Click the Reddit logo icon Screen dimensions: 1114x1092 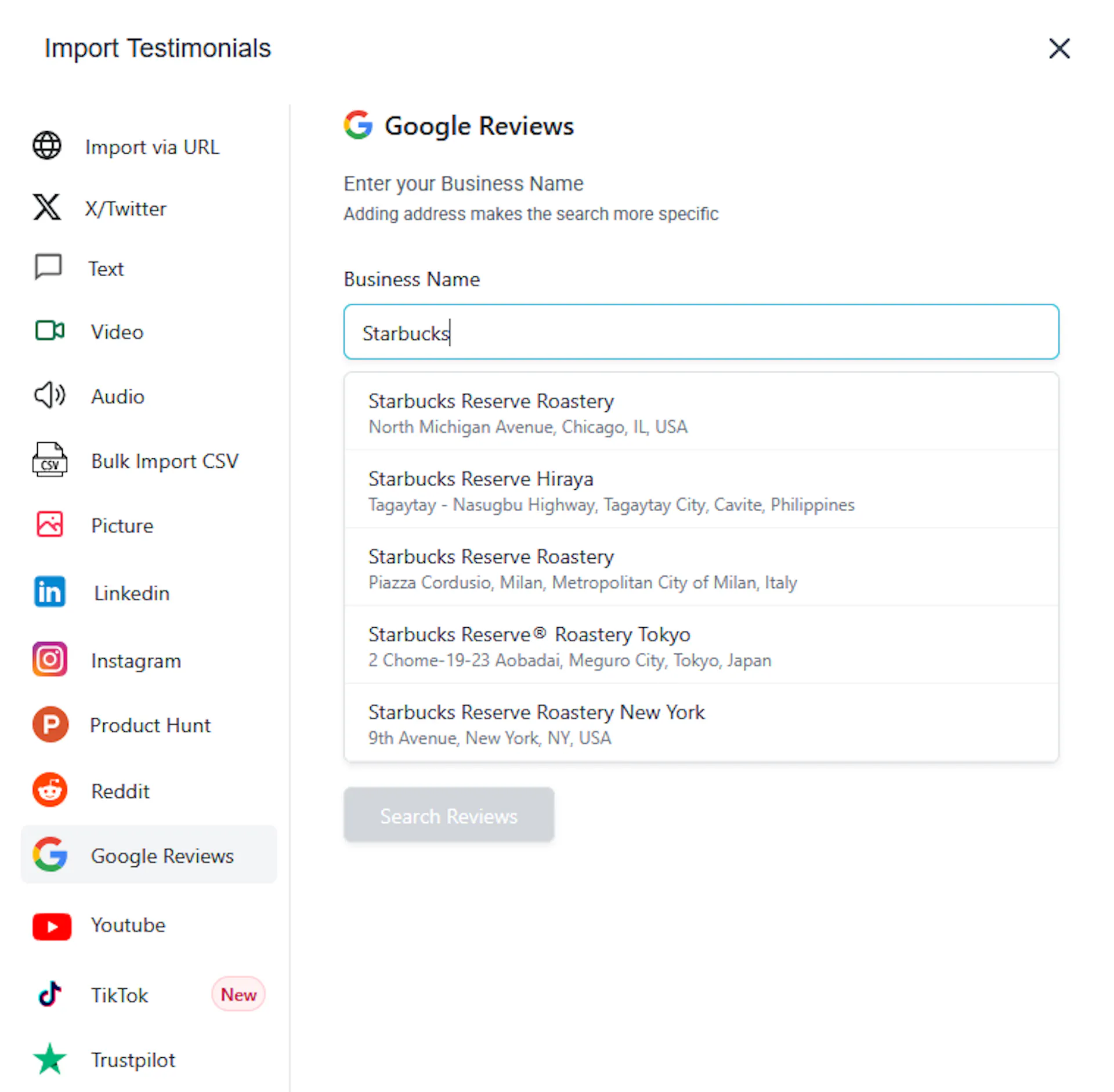[50, 790]
